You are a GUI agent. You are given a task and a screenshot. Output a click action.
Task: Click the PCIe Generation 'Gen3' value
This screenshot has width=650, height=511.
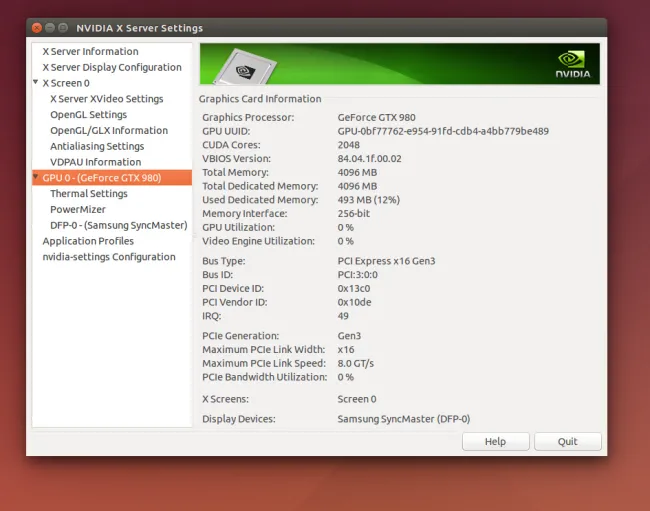349,336
